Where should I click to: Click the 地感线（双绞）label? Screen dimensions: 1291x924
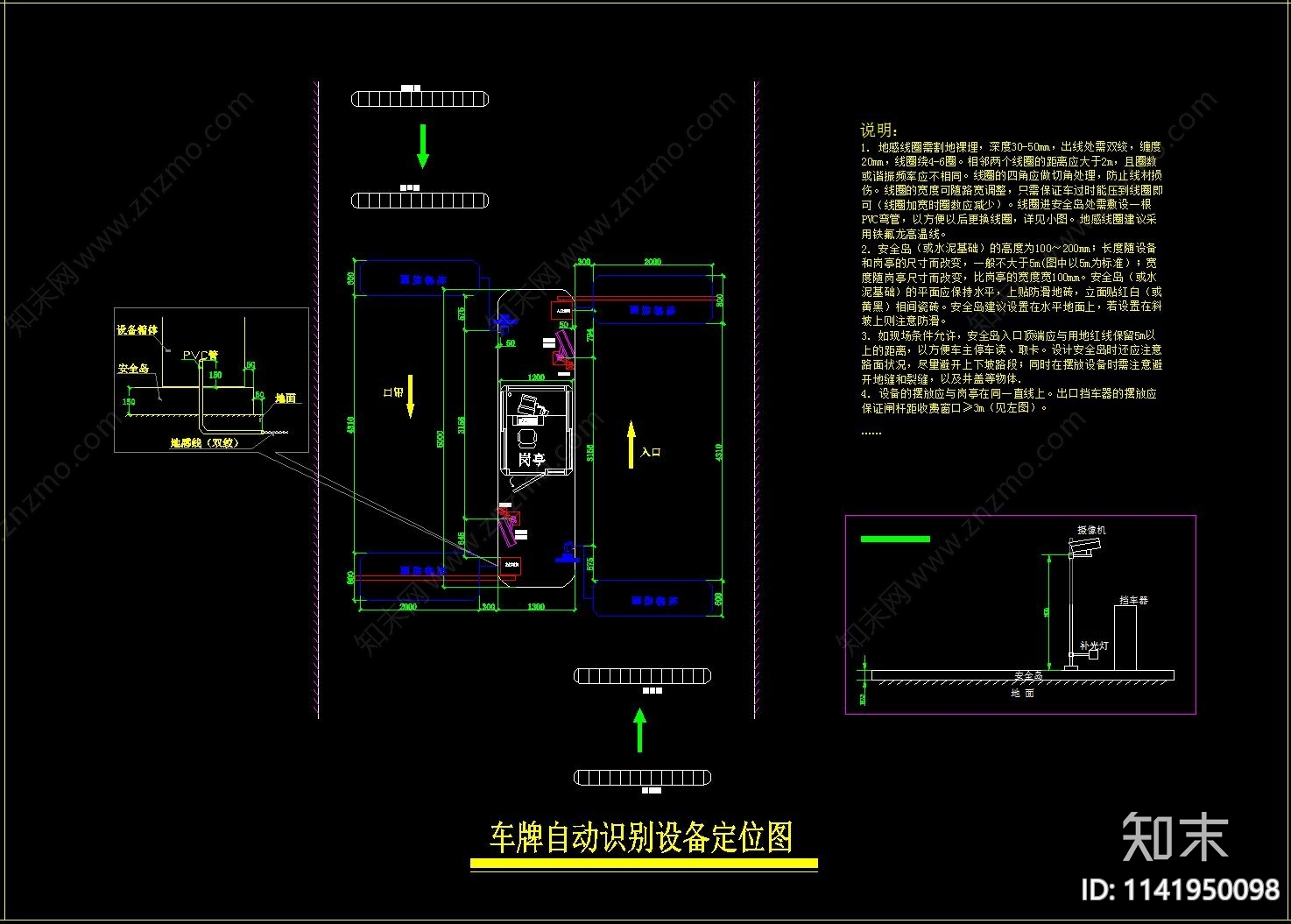[203, 443]
